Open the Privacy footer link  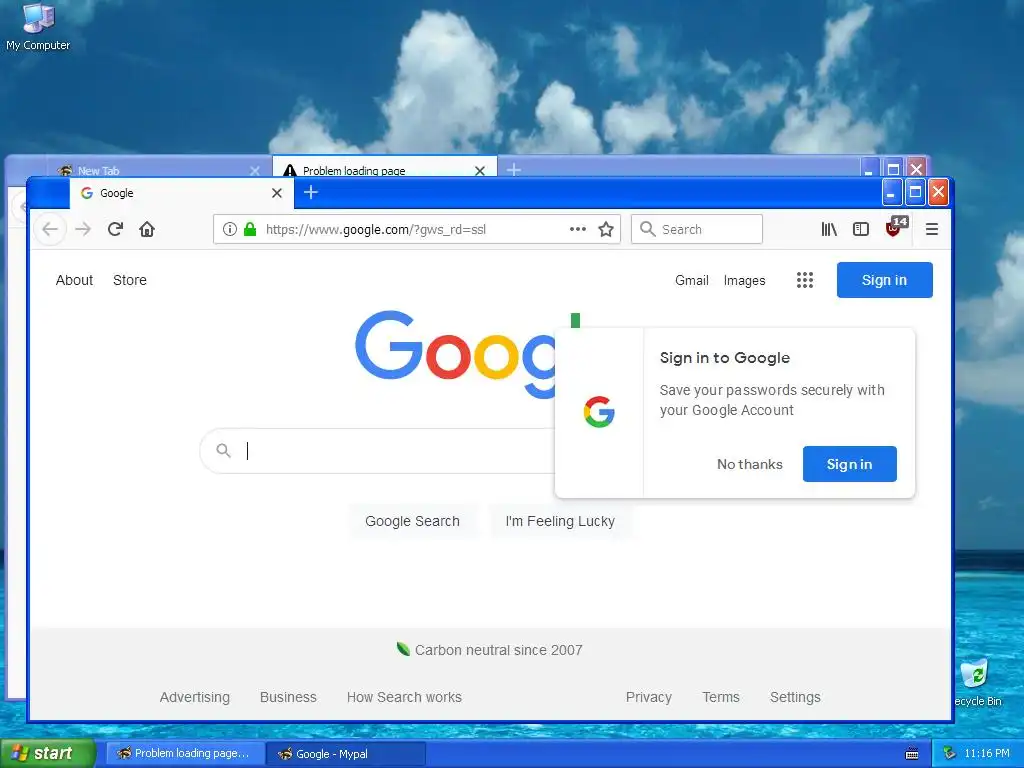pyautogui.click(x=648, y=697)
